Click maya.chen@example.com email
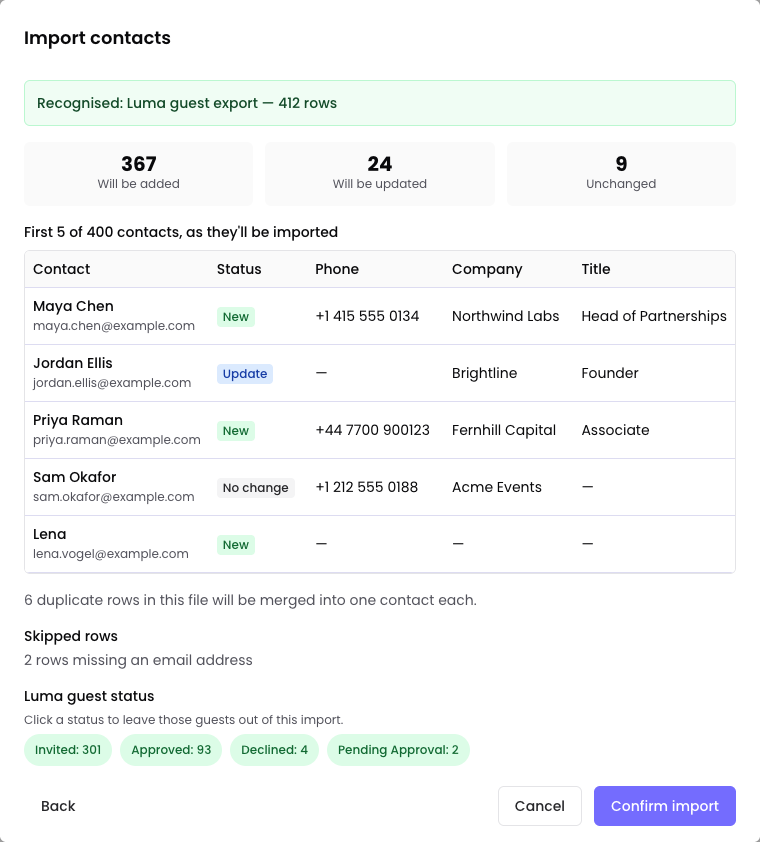Screen dimensions: 760x842 [x=114, y=326]
